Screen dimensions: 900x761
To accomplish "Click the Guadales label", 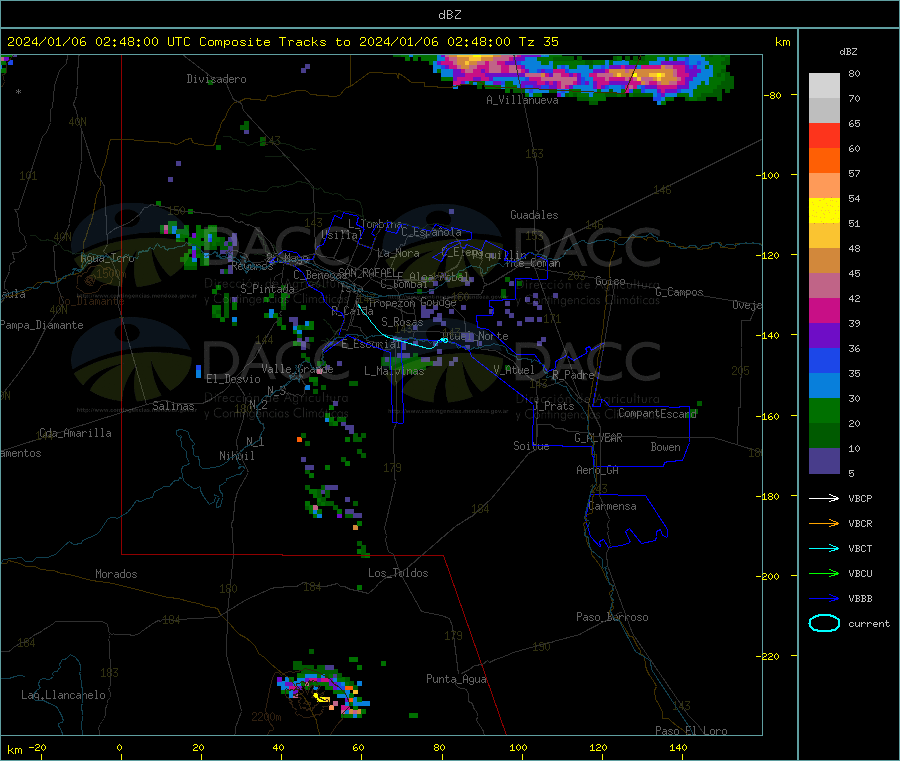I will 534,215.
